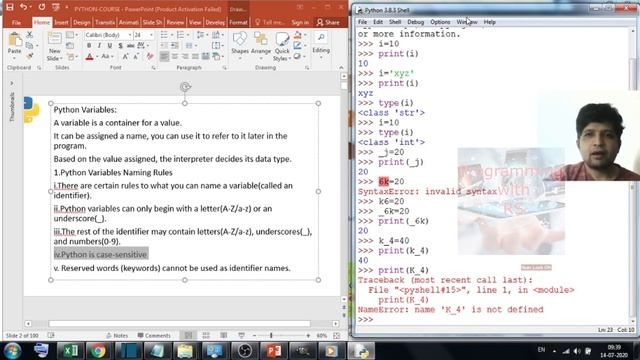Apply the Format Painter brush
The image size is (640, 360).
click(x=29, y=56)
